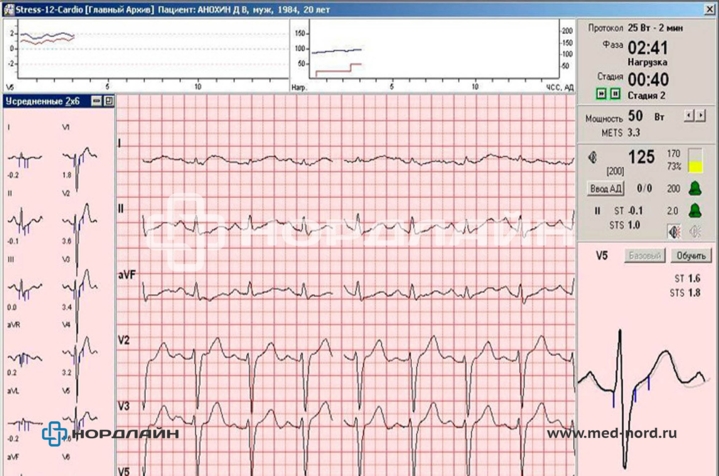This screenshot has width=719, height=476.
Task: Toggle the greyed-out mute speaker icon
Action: coord(694,231)
